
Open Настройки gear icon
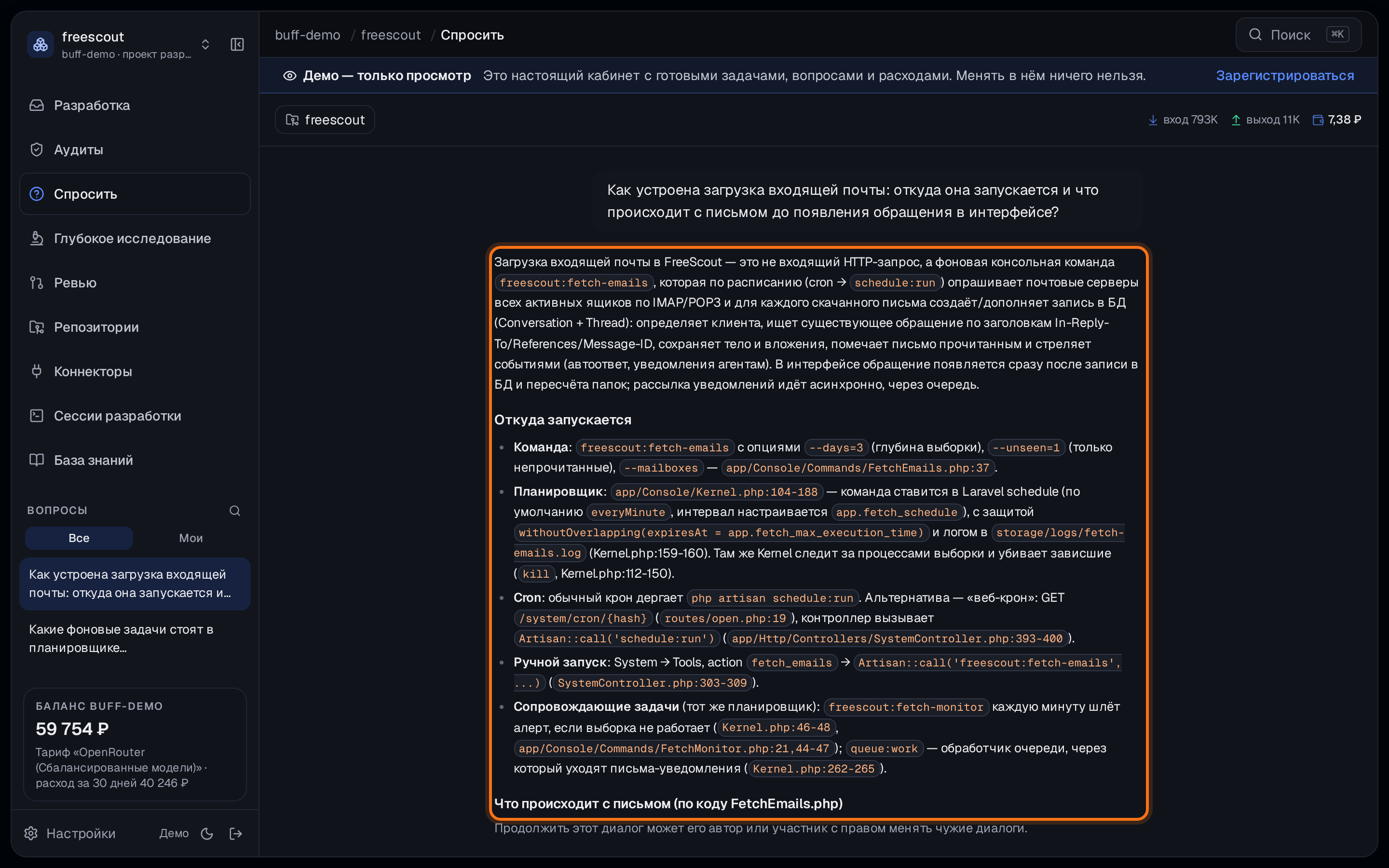click(31, 833)
